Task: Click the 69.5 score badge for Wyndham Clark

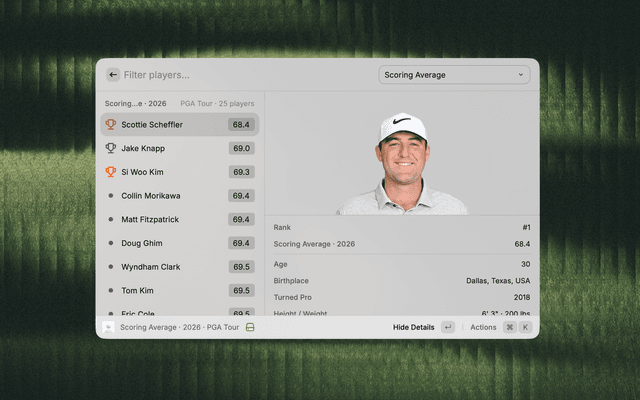Action: pos(242,267)
